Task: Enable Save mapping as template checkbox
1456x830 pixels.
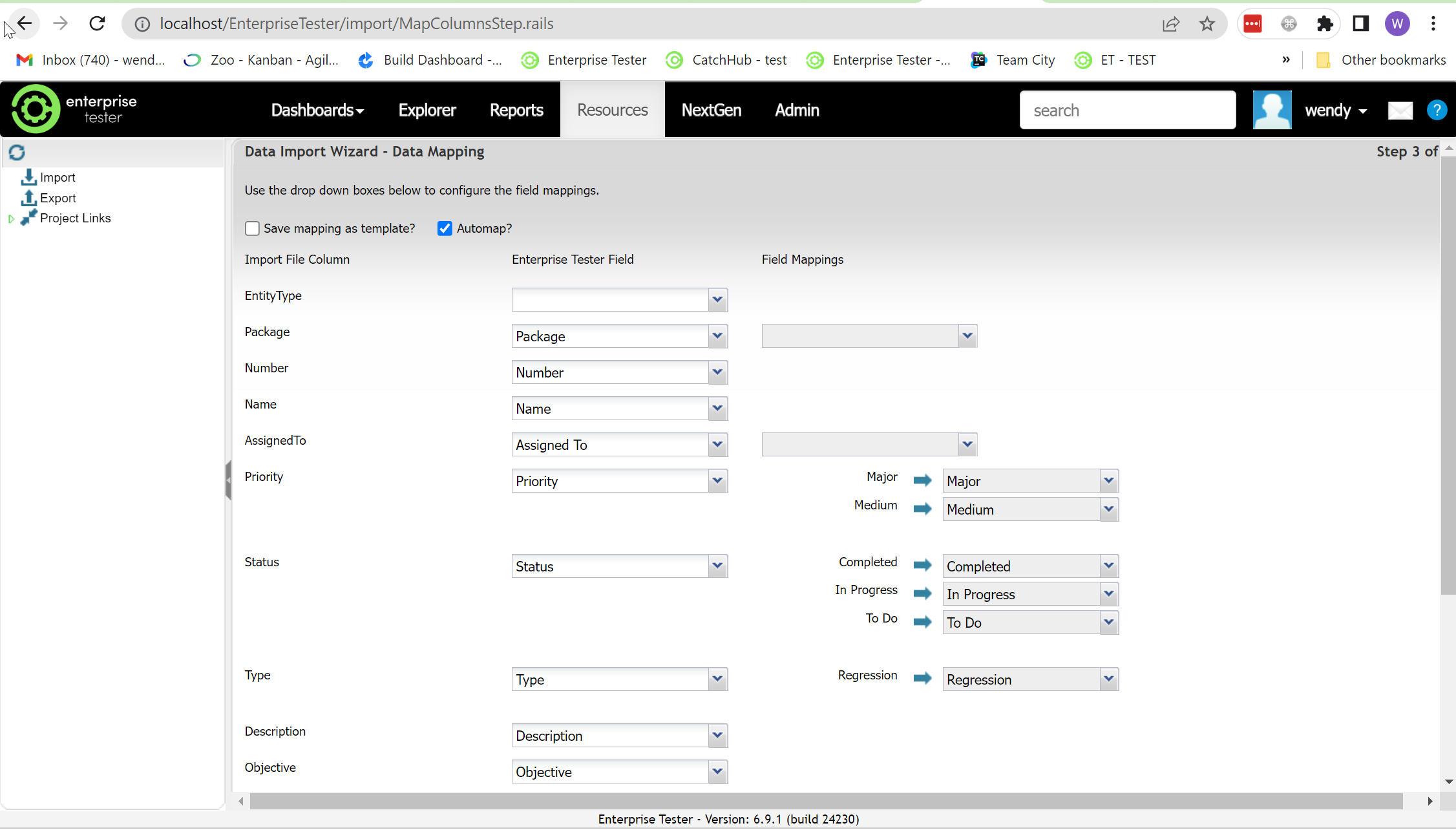Action: tap(252, 229)
